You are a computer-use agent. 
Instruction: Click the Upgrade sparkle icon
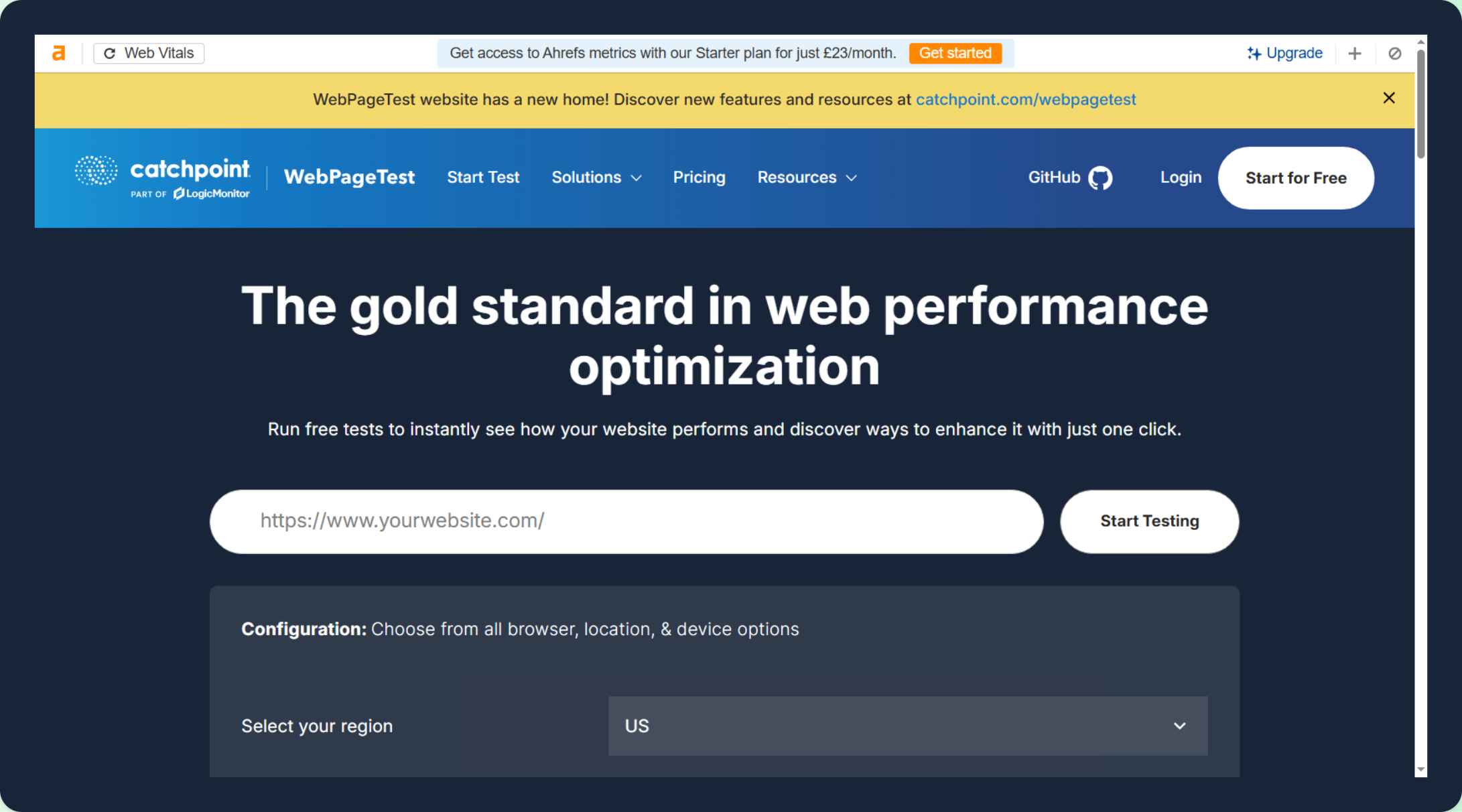tap(1254, 53)
